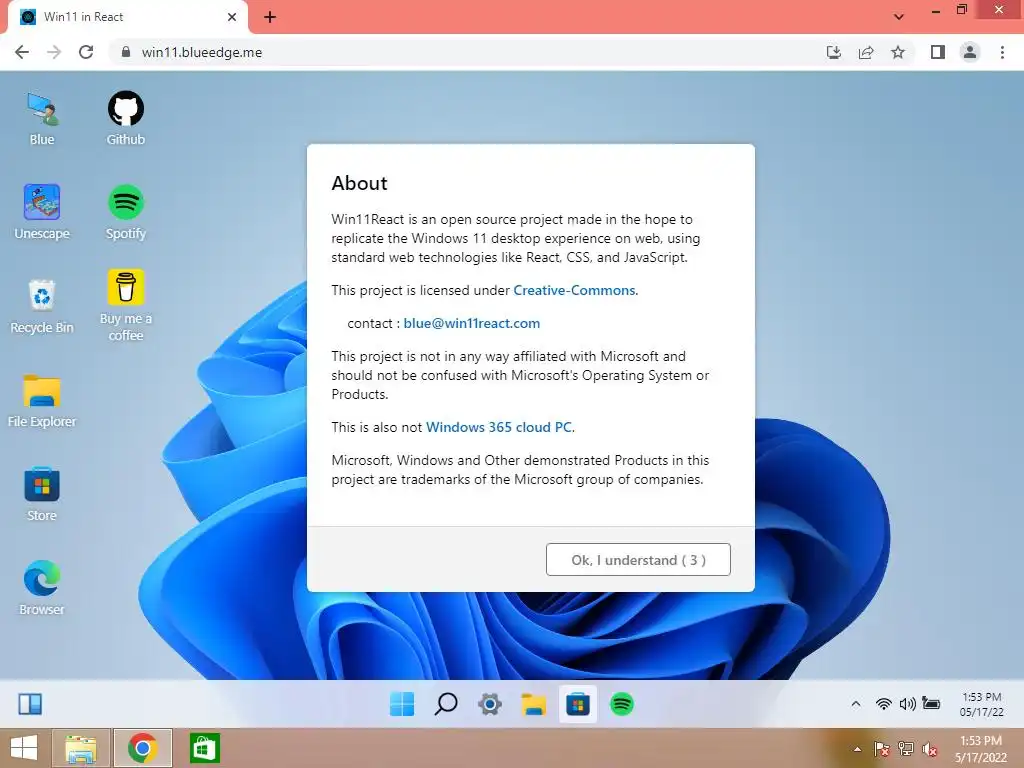Go back in Chrome

click(22, 52)
